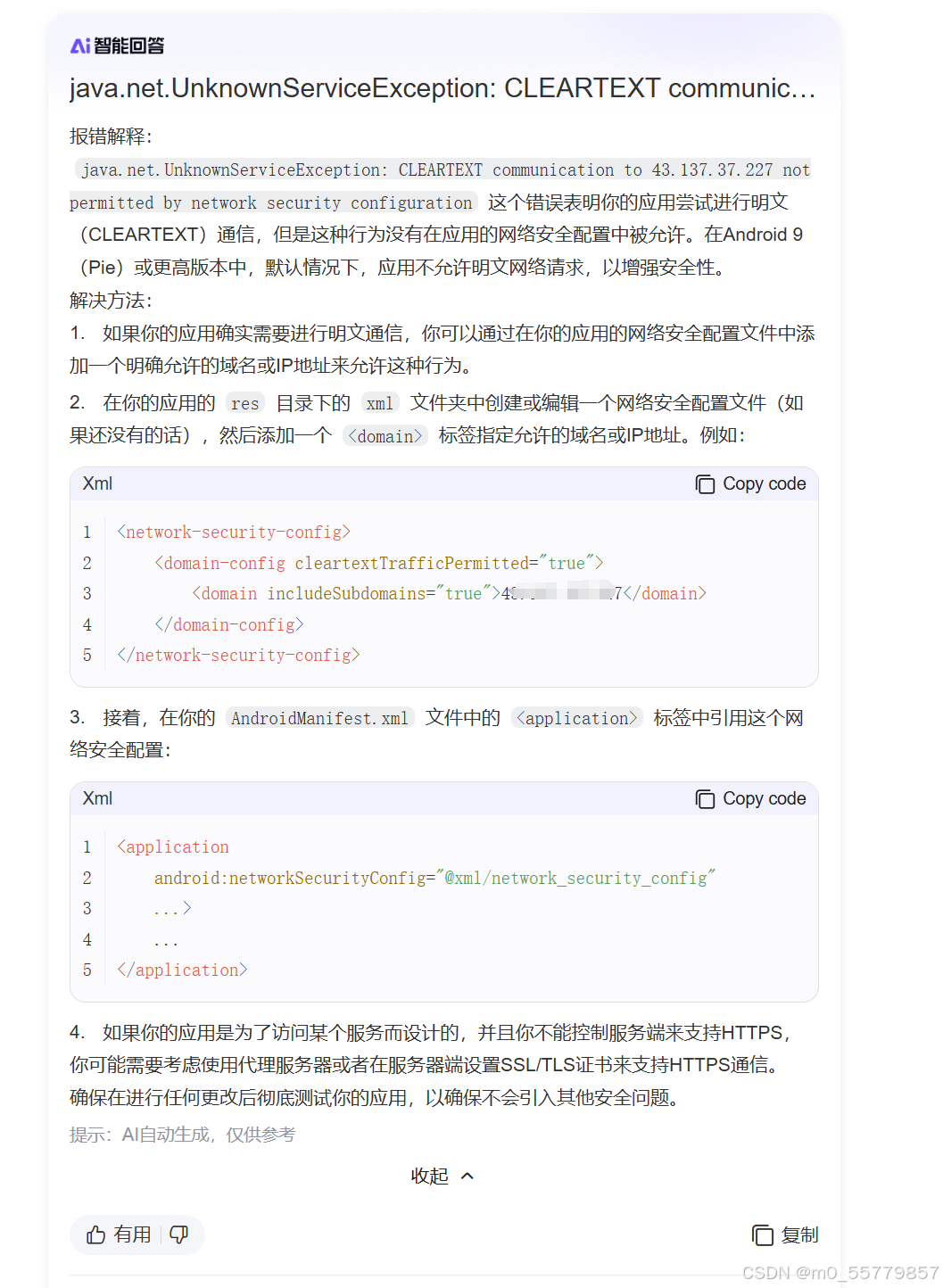This screenshot has height=1288, width=943.
Task: Collapse the AI answer via 收起
Action: click(x=428, y=1176)
